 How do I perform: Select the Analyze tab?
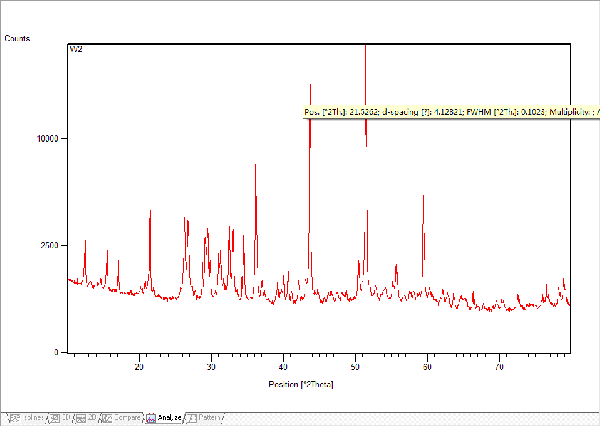(165, 418)
